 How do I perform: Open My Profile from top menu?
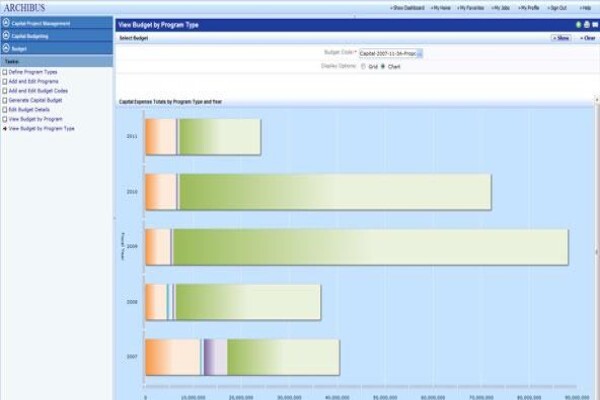click(x=528, y=8)
